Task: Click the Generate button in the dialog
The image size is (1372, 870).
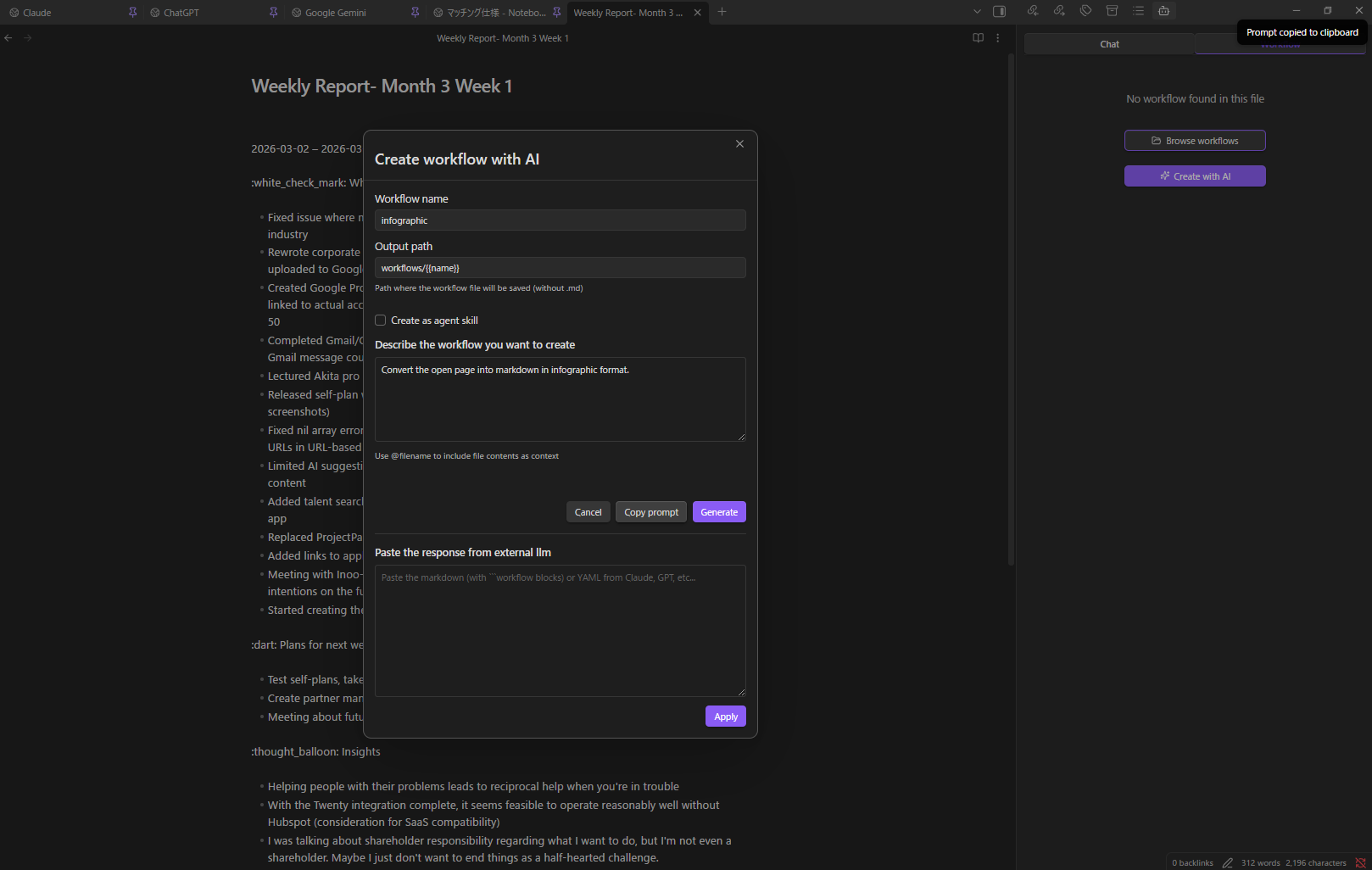Action: pyautogui.click(x=718, y=511)
